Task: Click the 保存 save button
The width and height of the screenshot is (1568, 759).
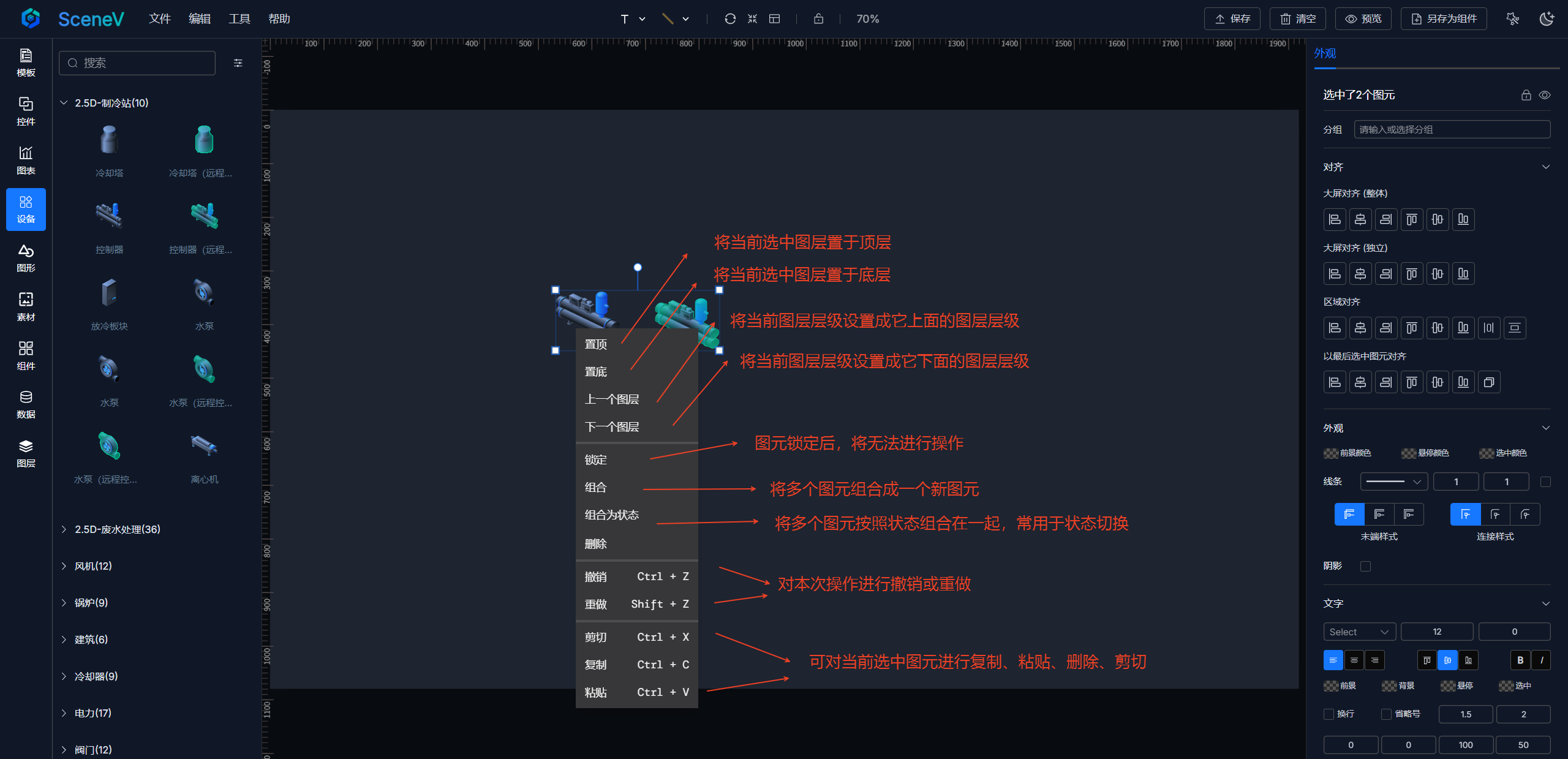Action: [1232, 19]
